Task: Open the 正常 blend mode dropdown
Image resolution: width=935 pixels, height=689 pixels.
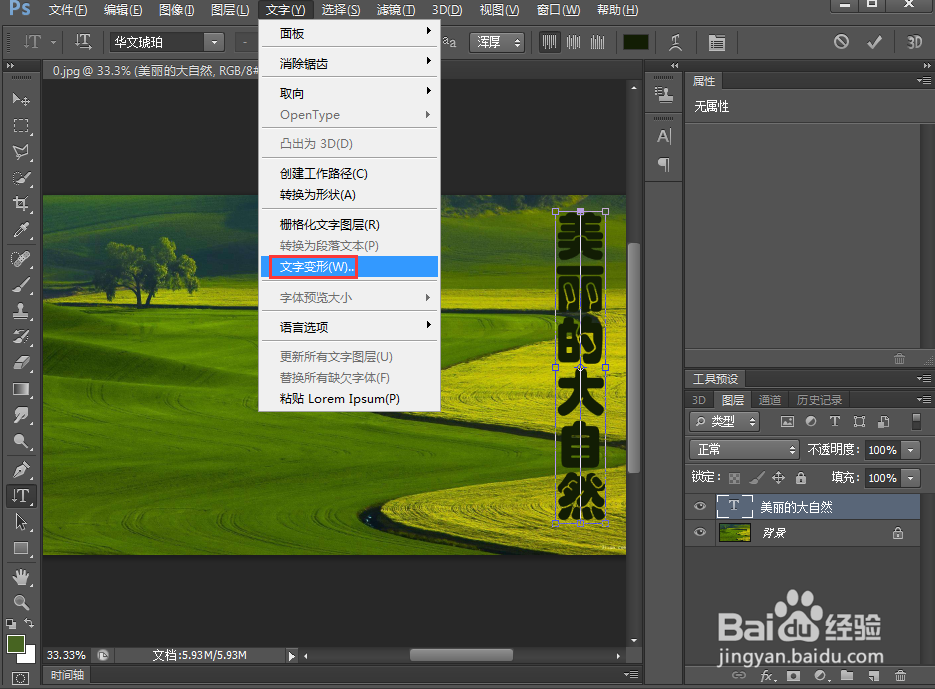Action: (x=743, y=450)
